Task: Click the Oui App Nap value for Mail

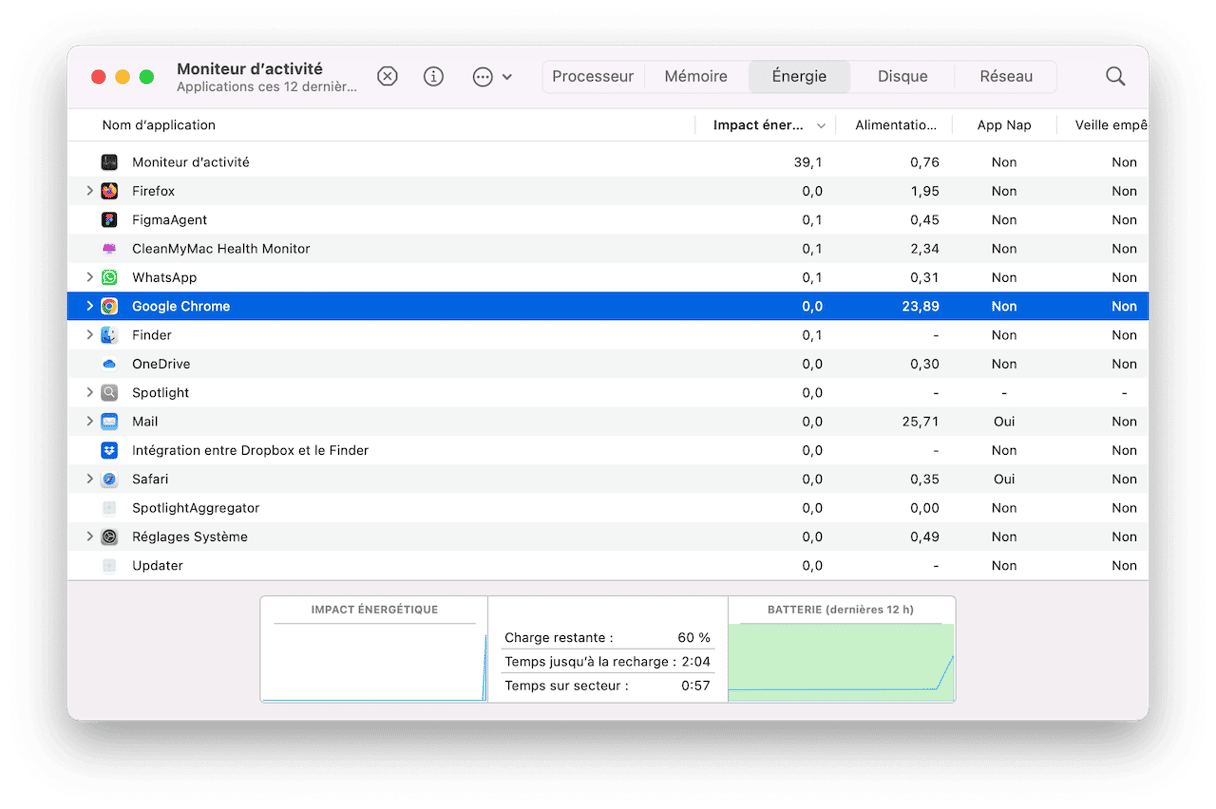Action: pyautogui.click(x=1004, y=422)
